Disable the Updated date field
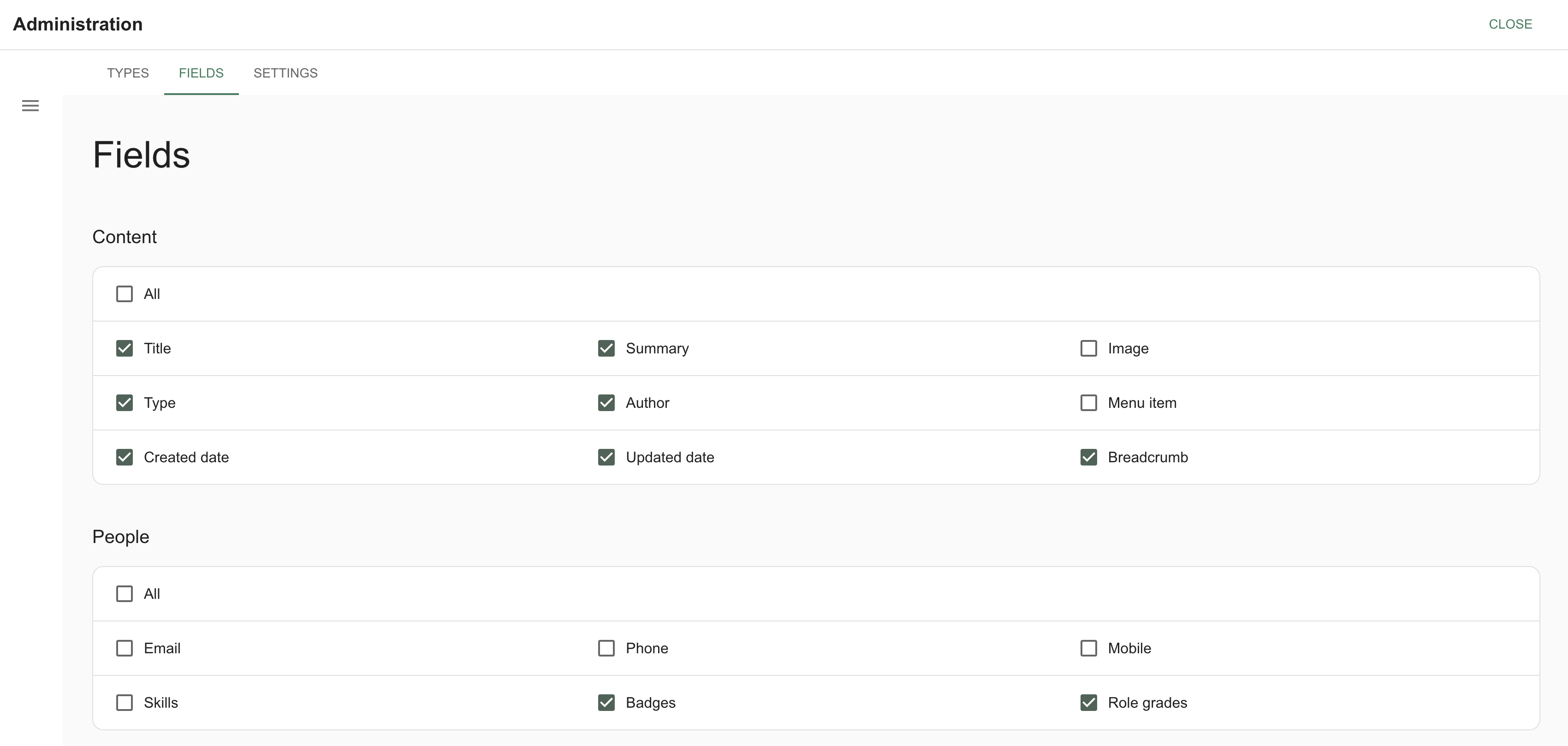Image resolution: width=1568 pixels, height=746 pixels. [606, 457]
